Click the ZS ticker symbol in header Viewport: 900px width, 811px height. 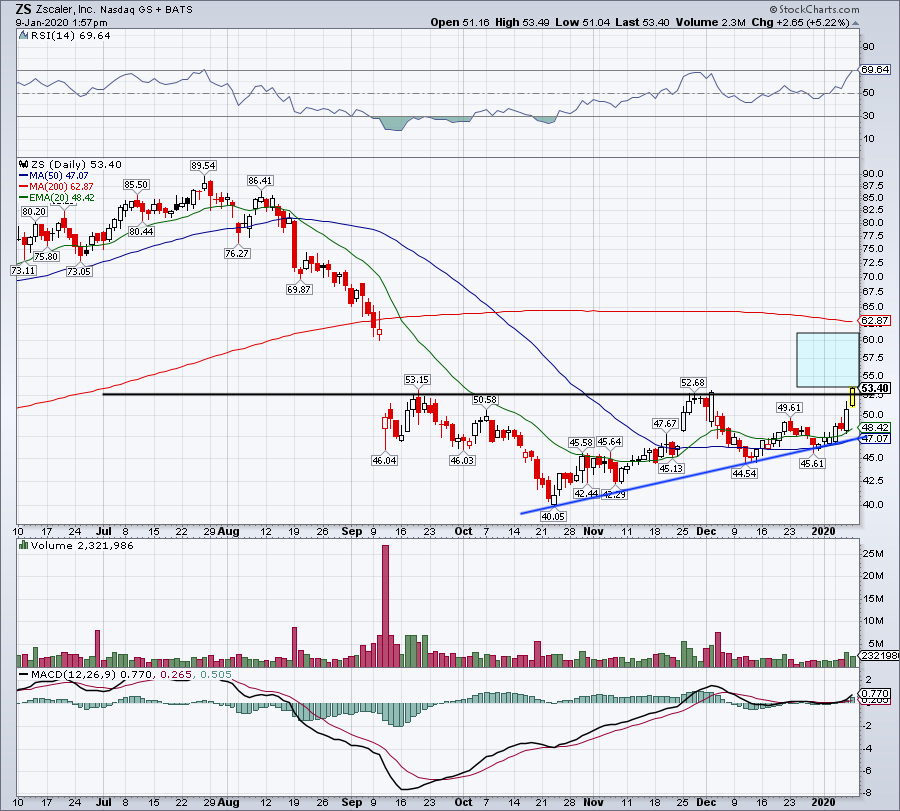point(23,9)
